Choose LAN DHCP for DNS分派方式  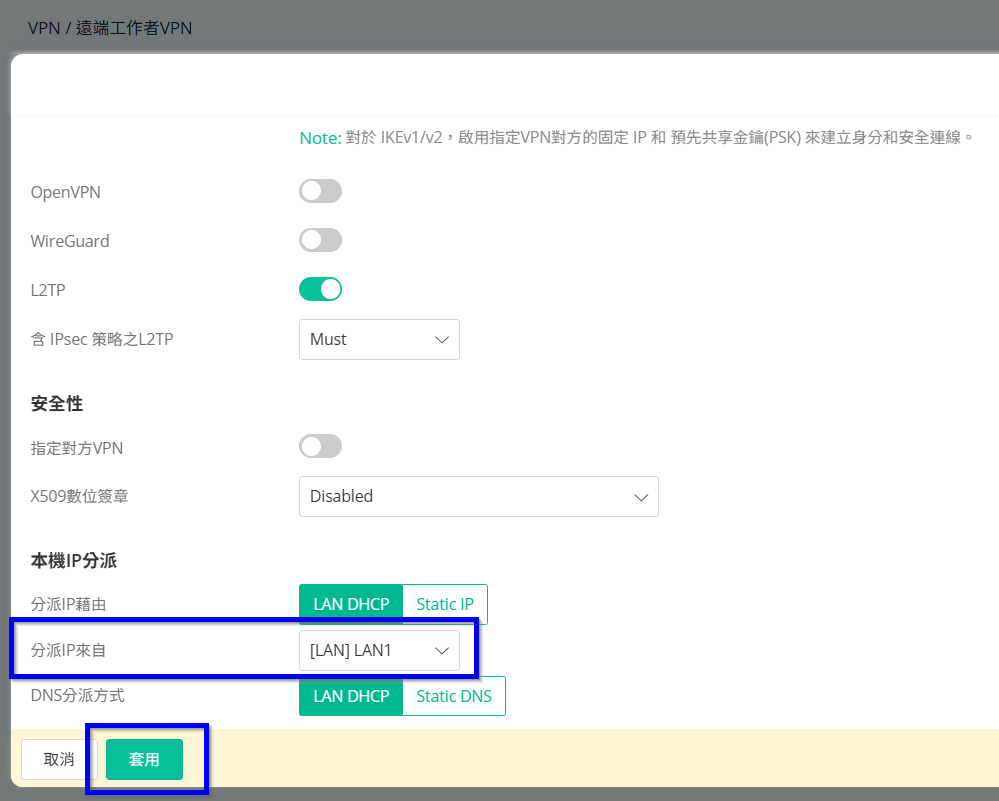(351, 697)
